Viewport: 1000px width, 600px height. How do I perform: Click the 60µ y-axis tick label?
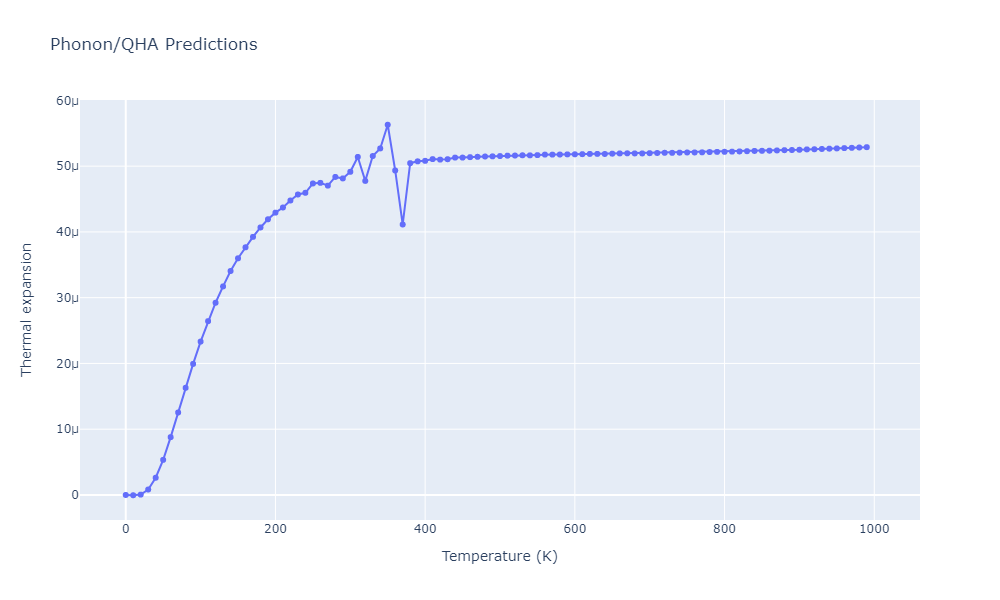[x=67, y=101]
